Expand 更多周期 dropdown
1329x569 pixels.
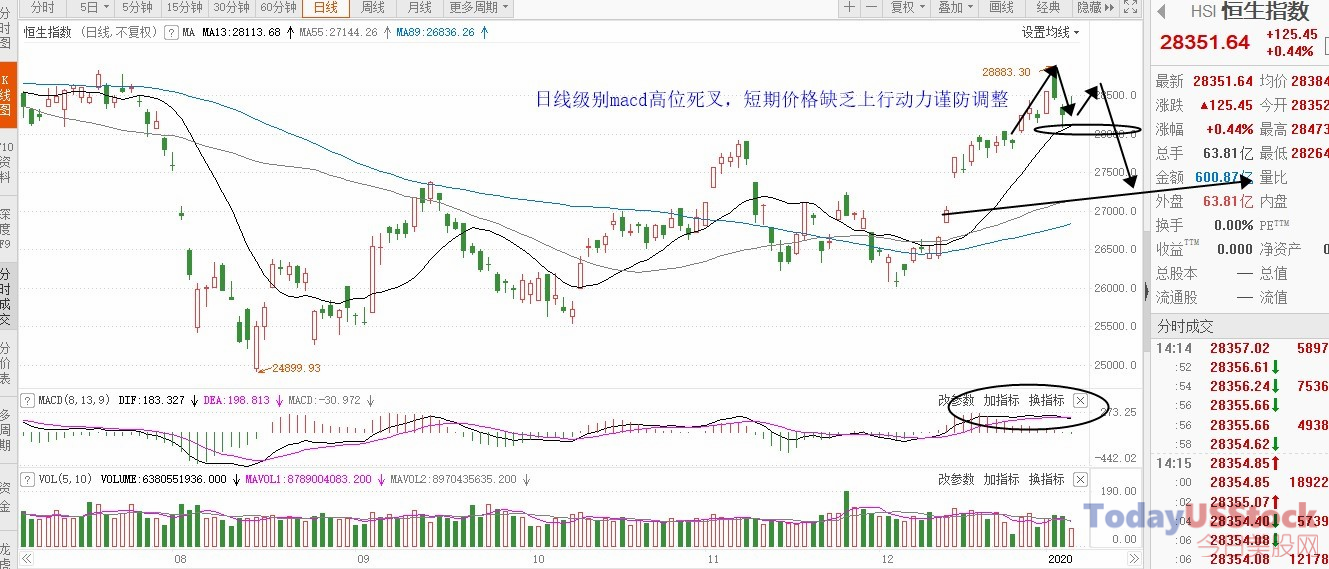(477, 7)
